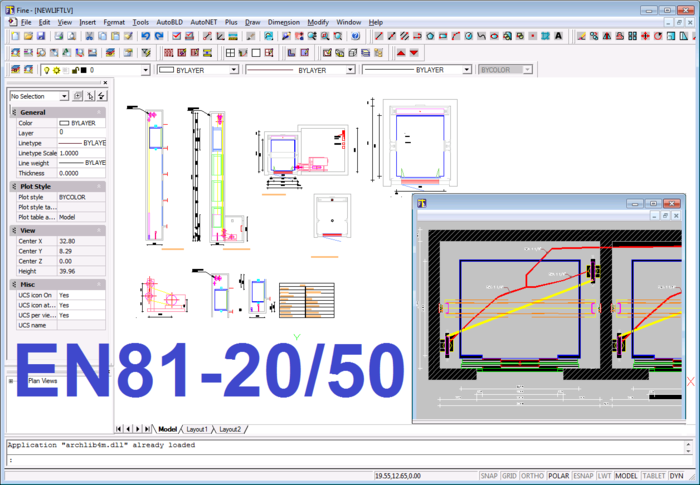Click the Undo arrow icon
The image size is (700, 485).
(146, 36)
